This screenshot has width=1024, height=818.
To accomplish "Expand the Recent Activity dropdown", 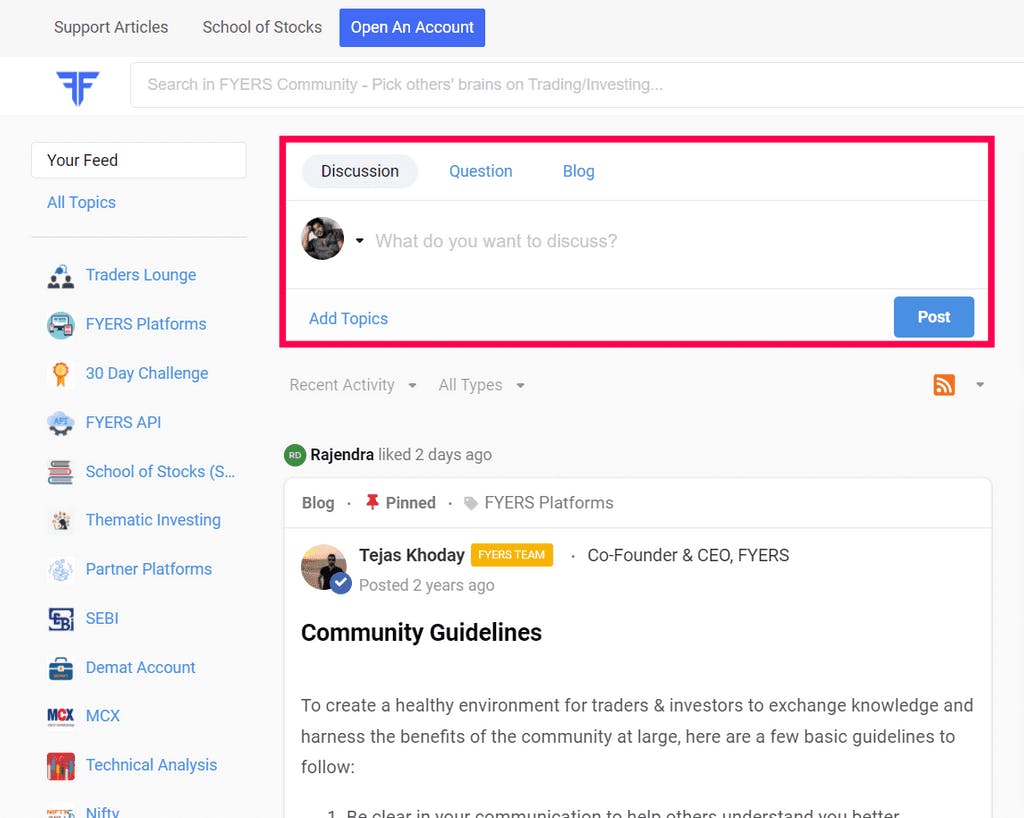I will coord(353,385).
